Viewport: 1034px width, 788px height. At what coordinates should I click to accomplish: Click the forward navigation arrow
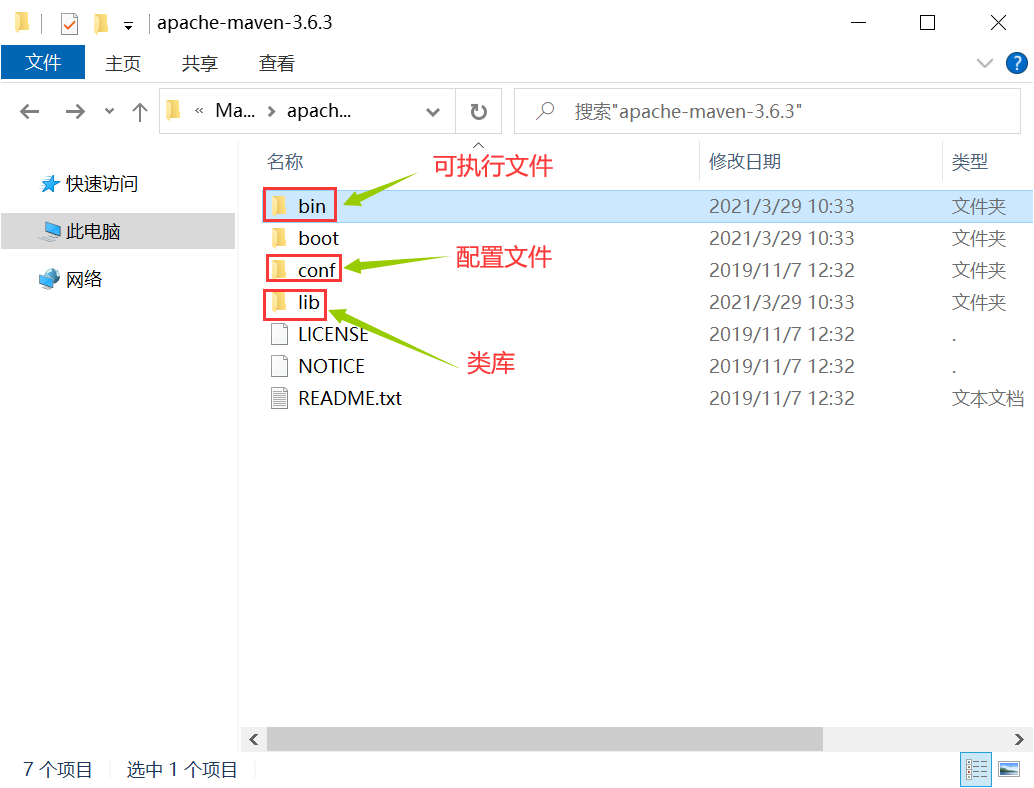click(75, 111)
